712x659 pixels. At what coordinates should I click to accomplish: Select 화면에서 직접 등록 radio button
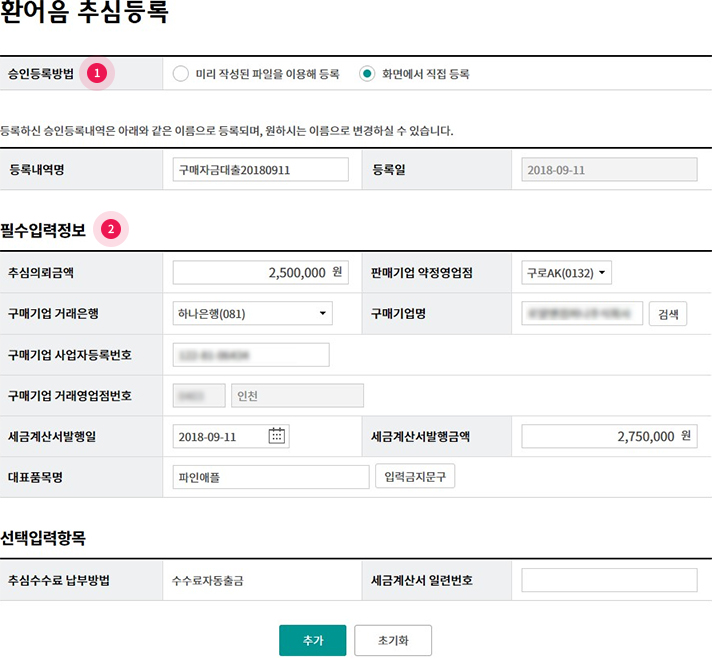coord(367,73)
